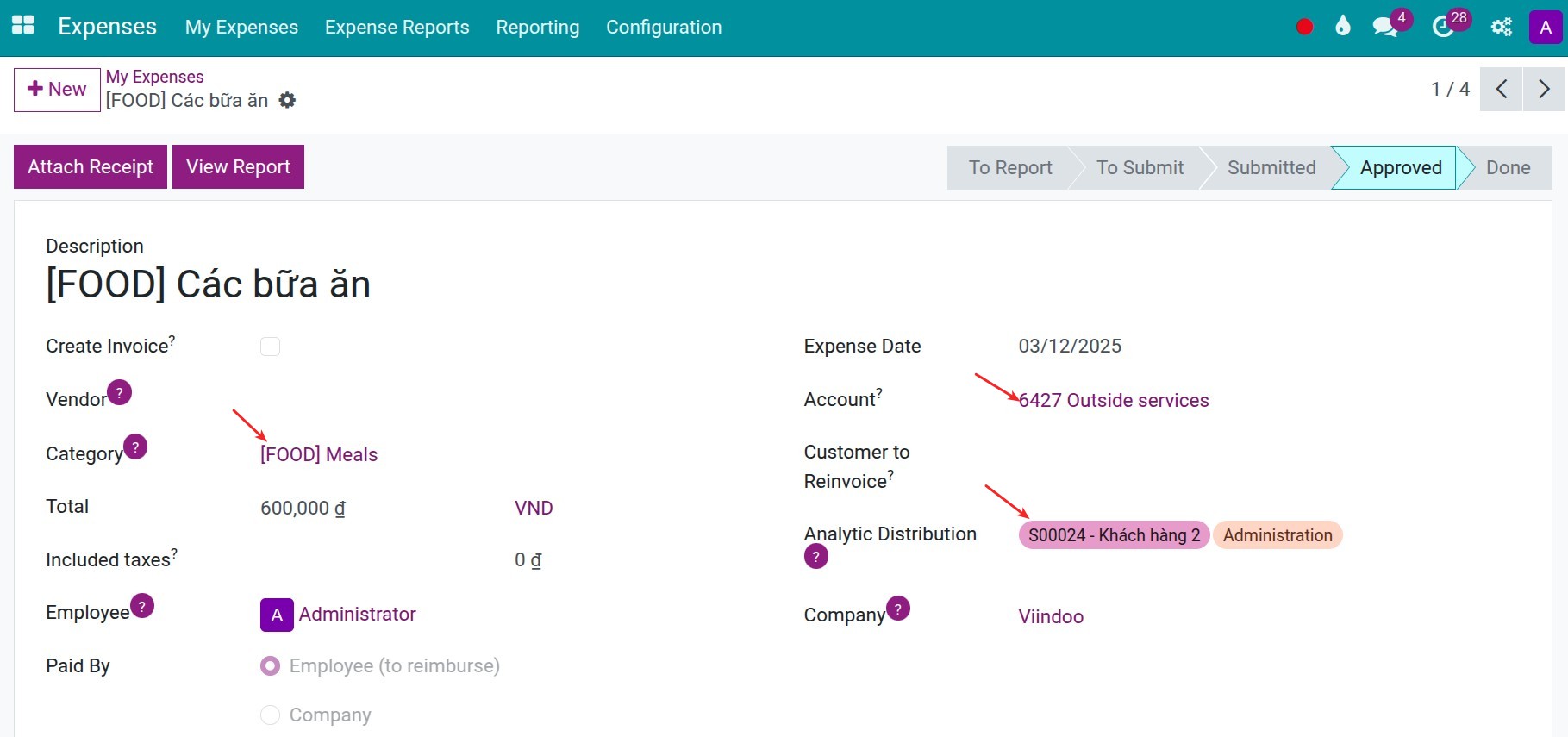Screen dimensions: 1568x737
Task: Show help tooltip for Vendor field
Action: [120, 392]
